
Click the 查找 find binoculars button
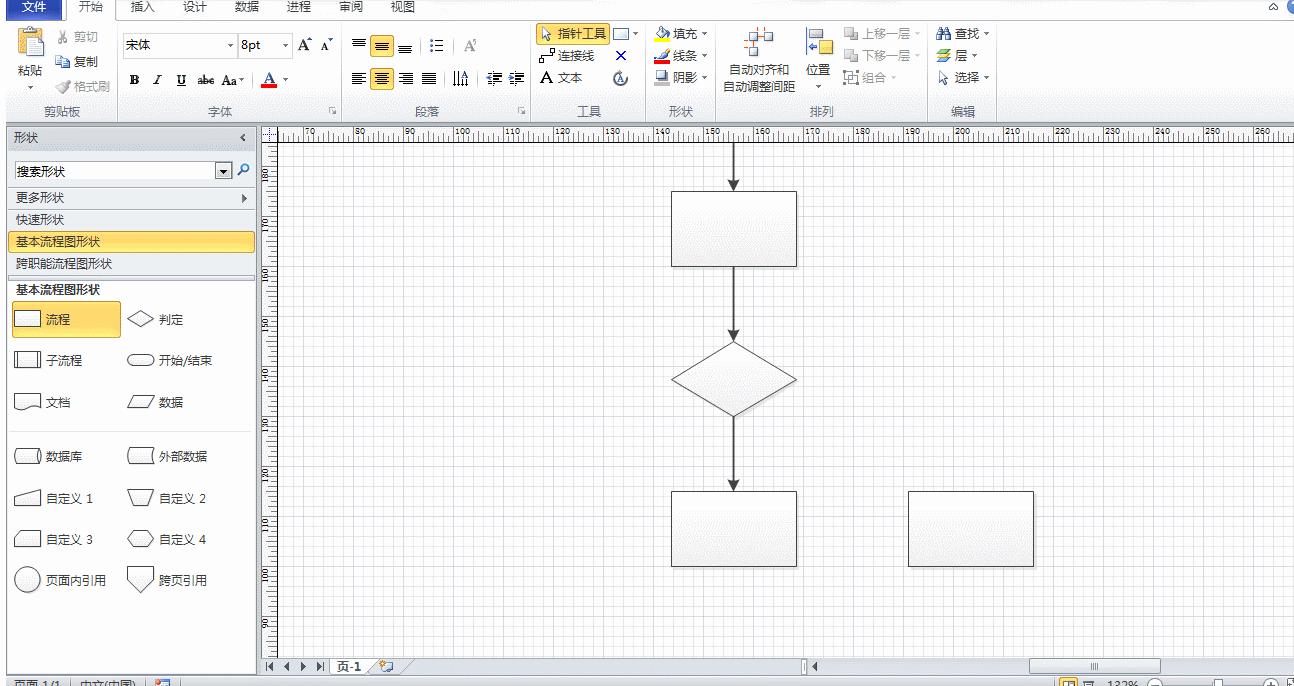click(x=962, y=34)
